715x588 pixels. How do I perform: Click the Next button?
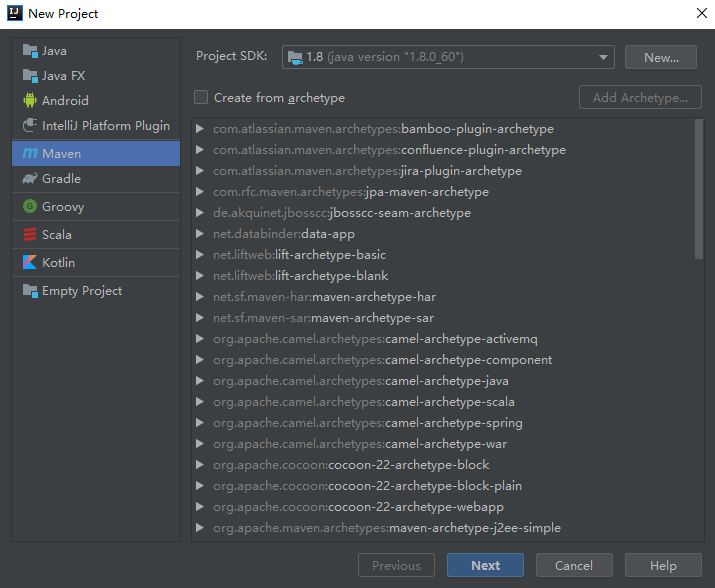pyautogui.click(x=485, y=565)
